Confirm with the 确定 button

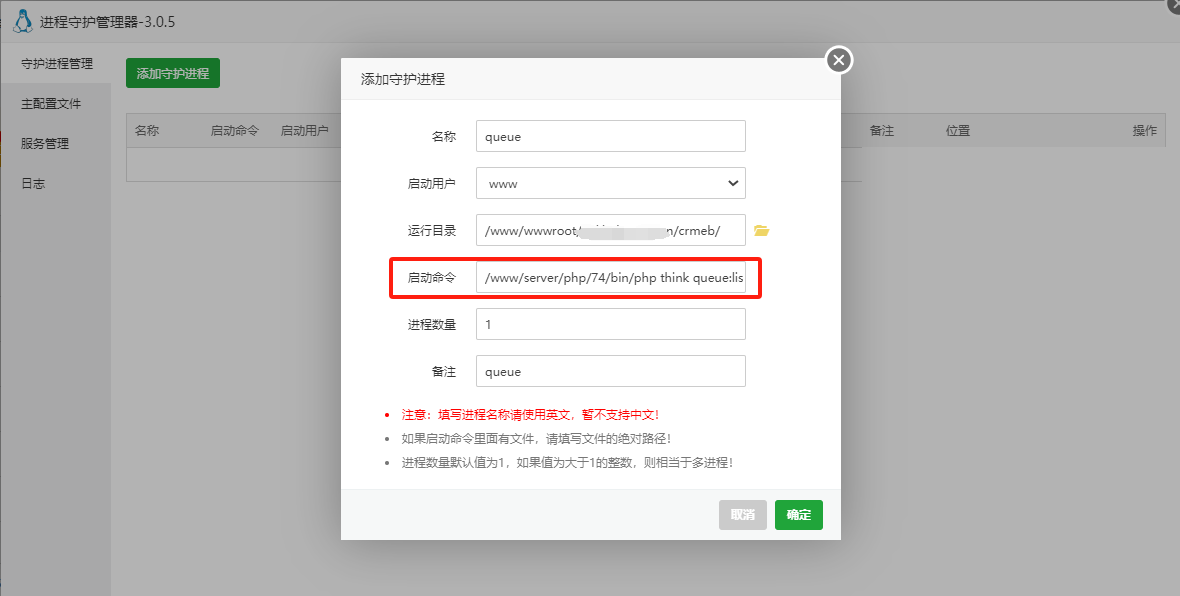[798, 515]
